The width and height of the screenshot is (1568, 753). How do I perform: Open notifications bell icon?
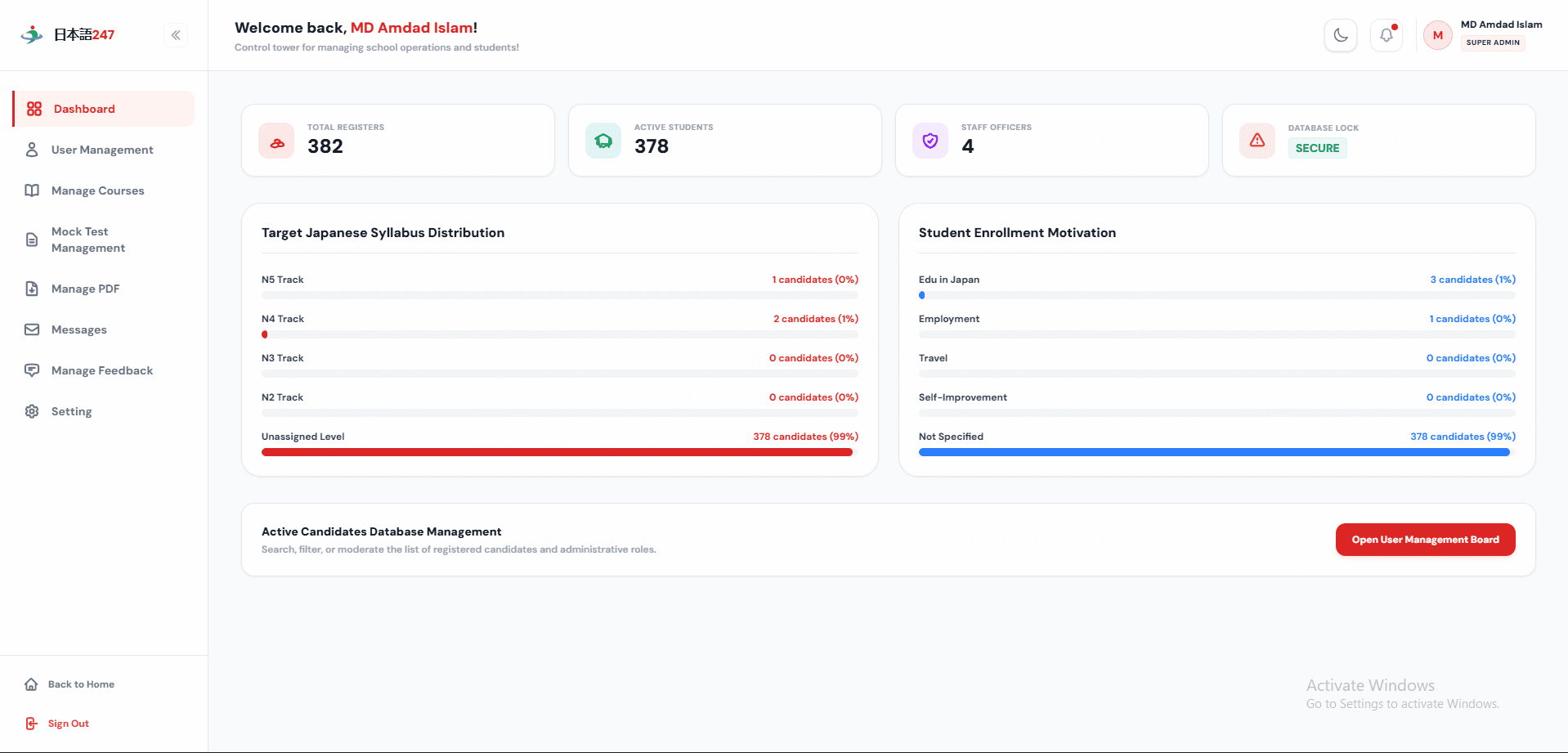1387,35
